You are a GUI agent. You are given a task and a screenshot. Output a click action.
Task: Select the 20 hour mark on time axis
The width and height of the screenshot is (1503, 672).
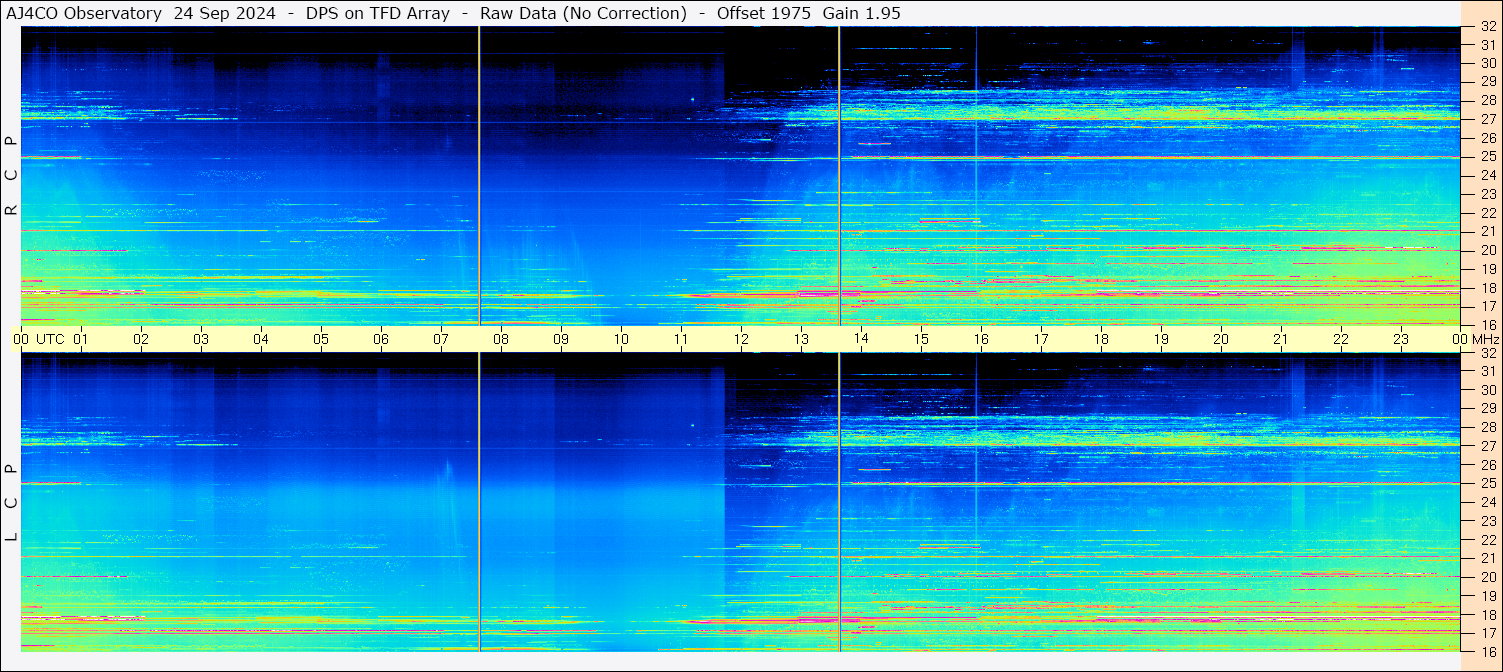pyautogui.click(x=1221, y=339)
